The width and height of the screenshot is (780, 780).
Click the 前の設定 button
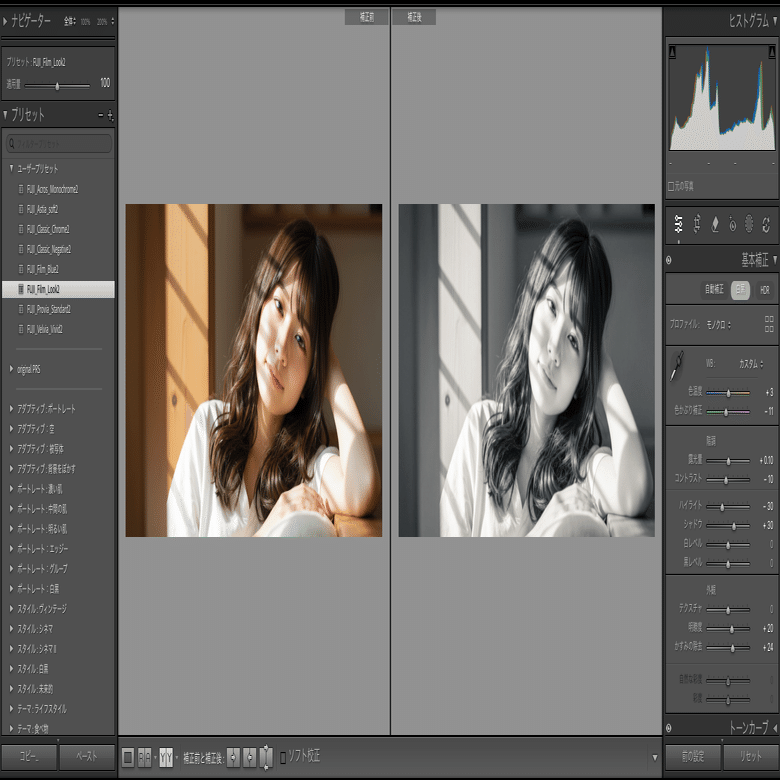pyautogui.click(x=693, y=757)
